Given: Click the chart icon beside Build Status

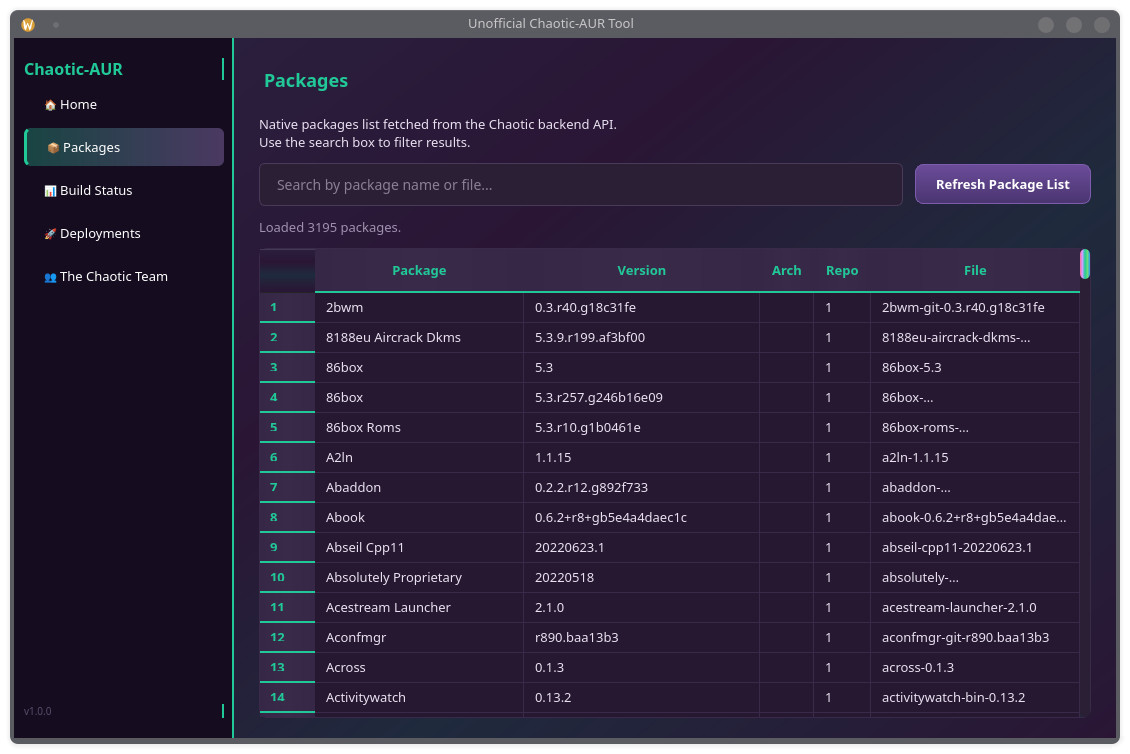Looking at the screenshot, I should [x=50, y=191].
